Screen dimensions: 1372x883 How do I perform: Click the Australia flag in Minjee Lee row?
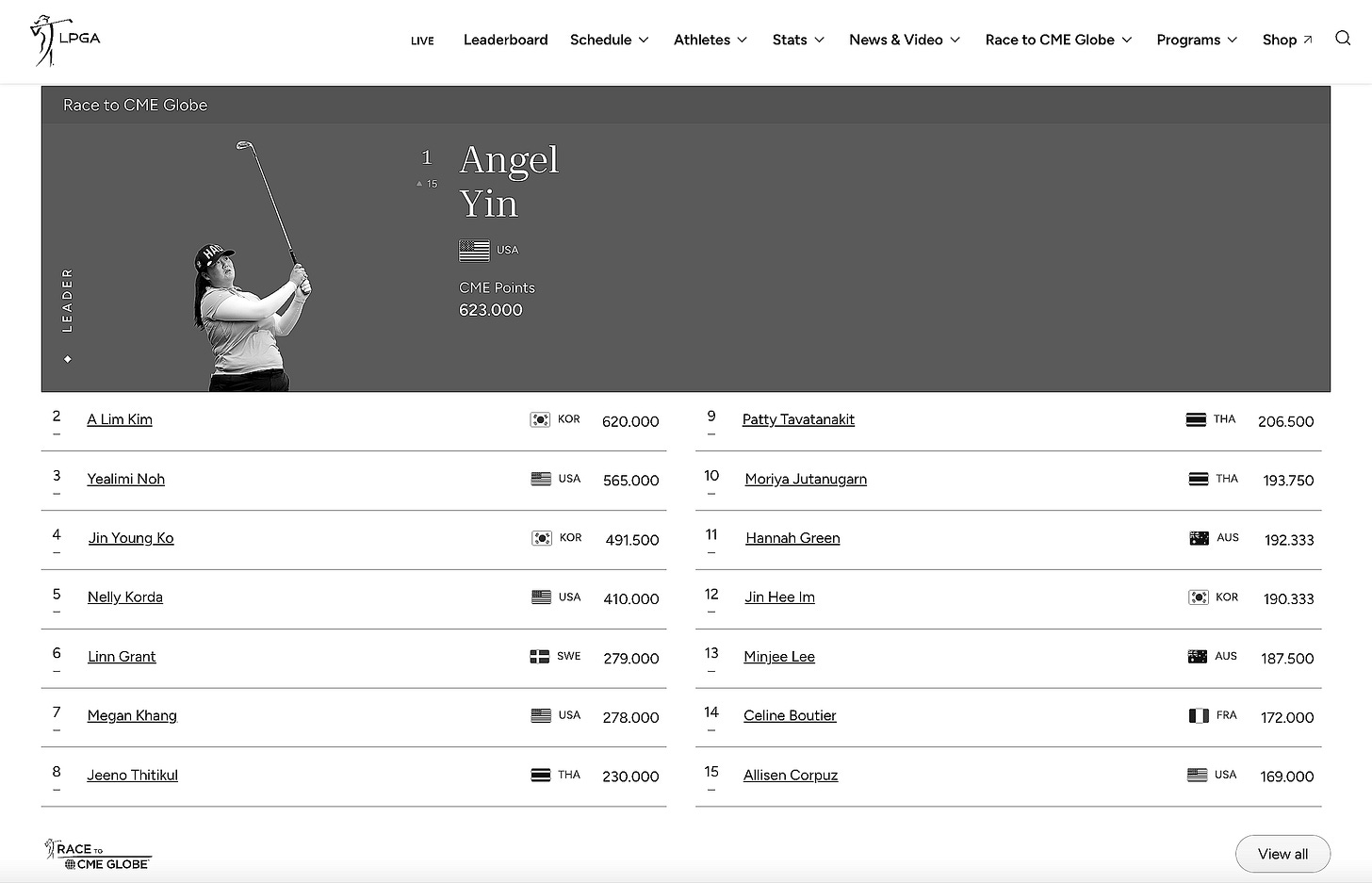tap(1197, 657)
